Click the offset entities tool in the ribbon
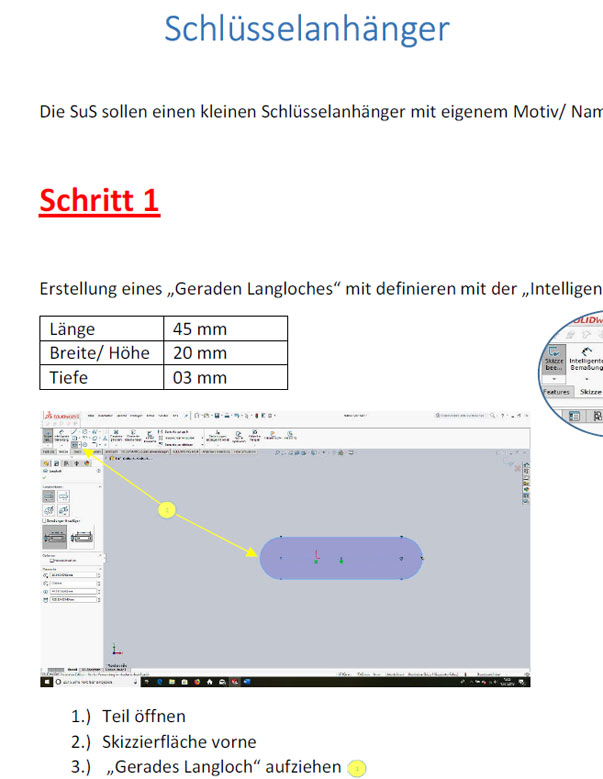This screenshot has width=603, height=779. [150, 437]
